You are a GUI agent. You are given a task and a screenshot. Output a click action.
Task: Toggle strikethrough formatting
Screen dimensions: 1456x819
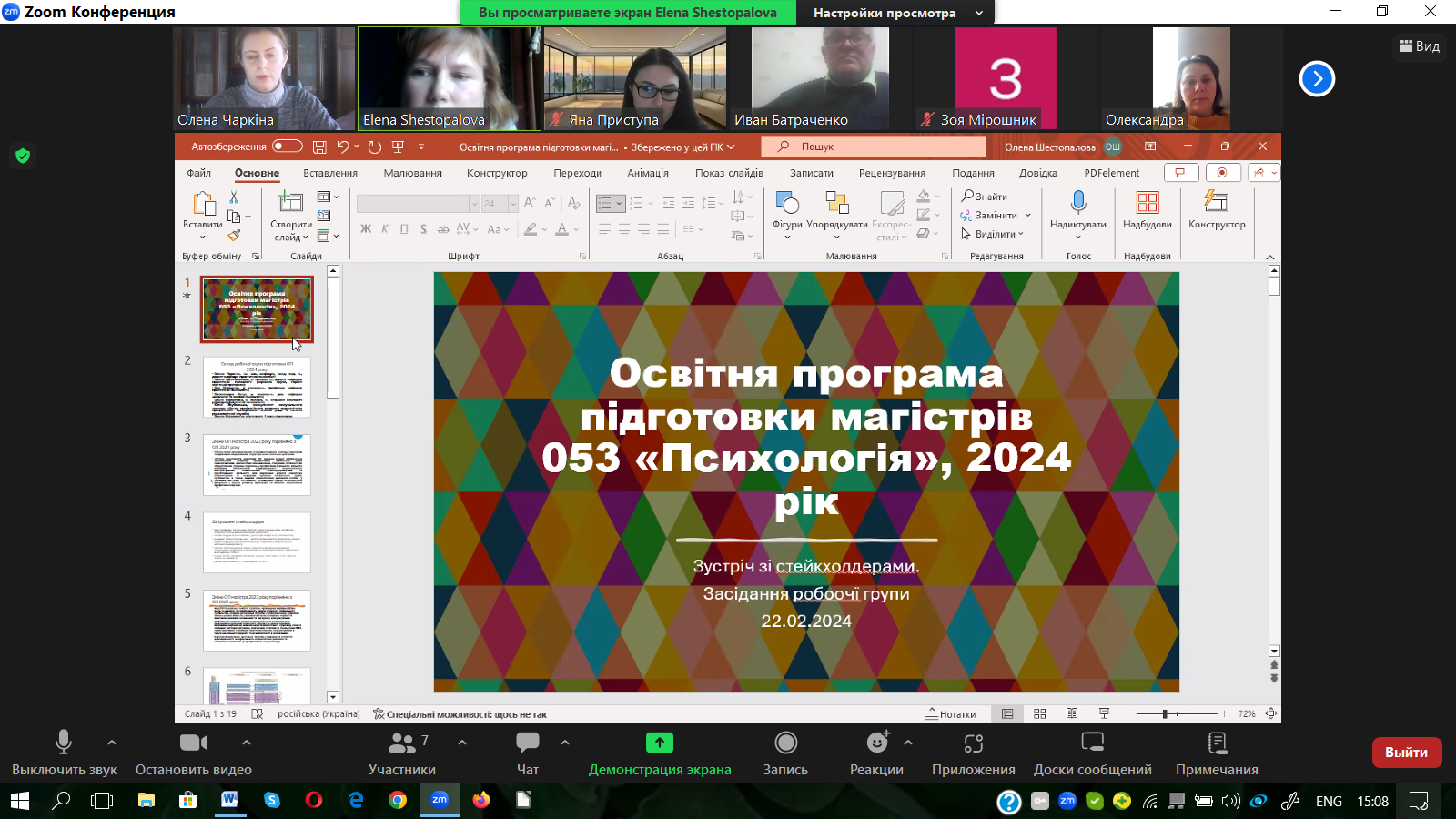(443, 229)
